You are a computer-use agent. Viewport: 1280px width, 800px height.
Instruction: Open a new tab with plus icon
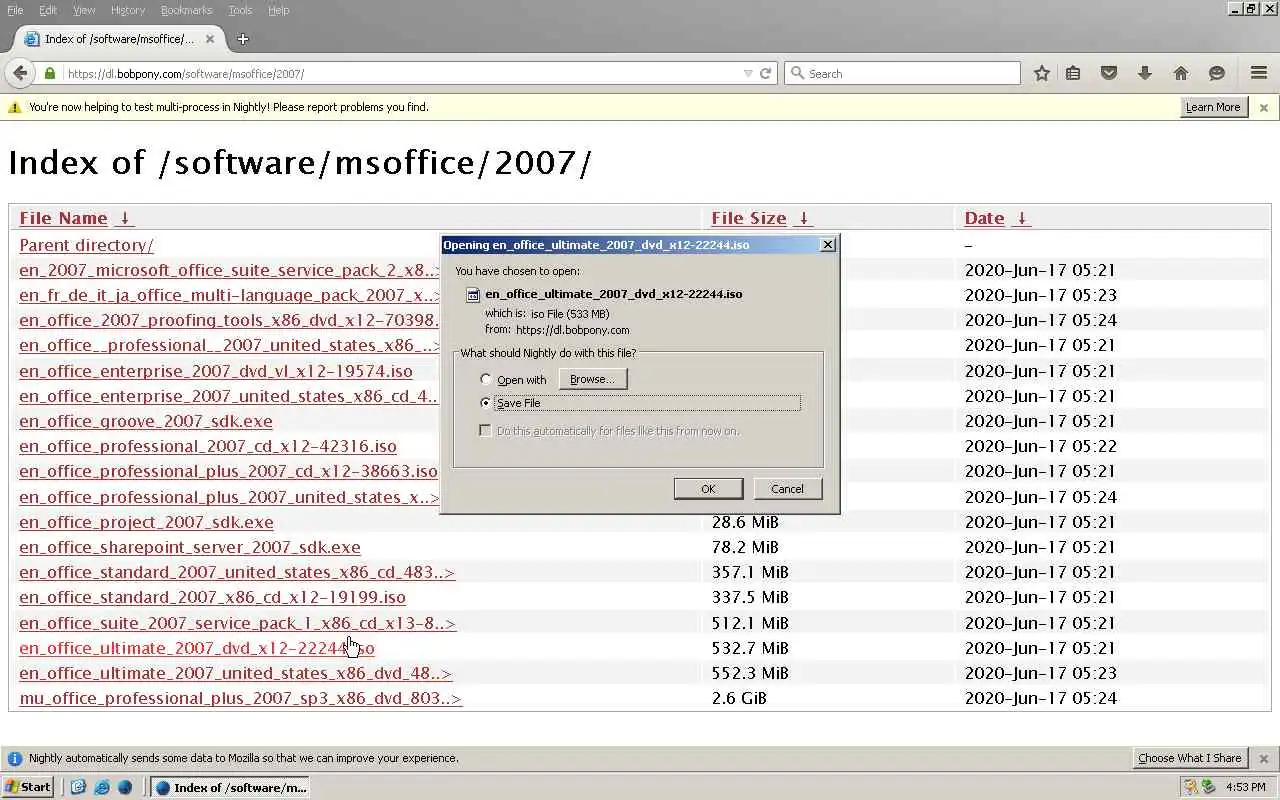(x=243, y=39)
